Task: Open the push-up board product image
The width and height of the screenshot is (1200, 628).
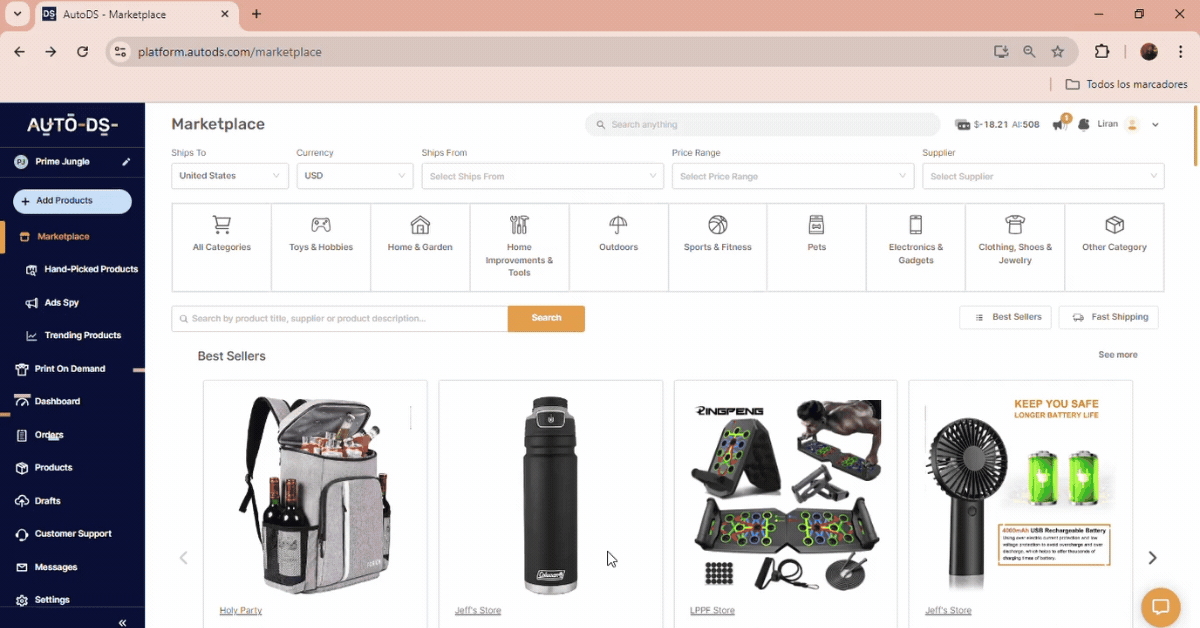Action: click(x=786, y=494)
